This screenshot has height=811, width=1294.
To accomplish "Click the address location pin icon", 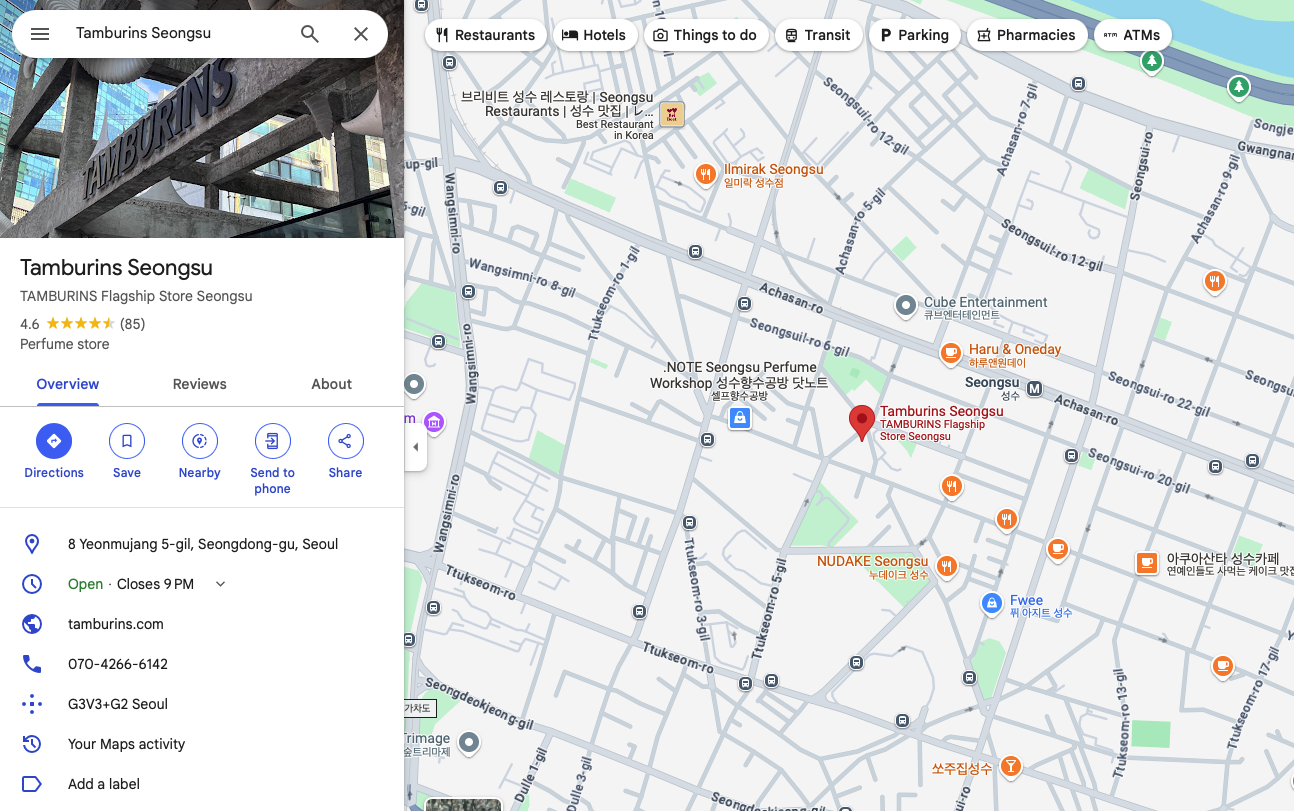I will [32, 544].
